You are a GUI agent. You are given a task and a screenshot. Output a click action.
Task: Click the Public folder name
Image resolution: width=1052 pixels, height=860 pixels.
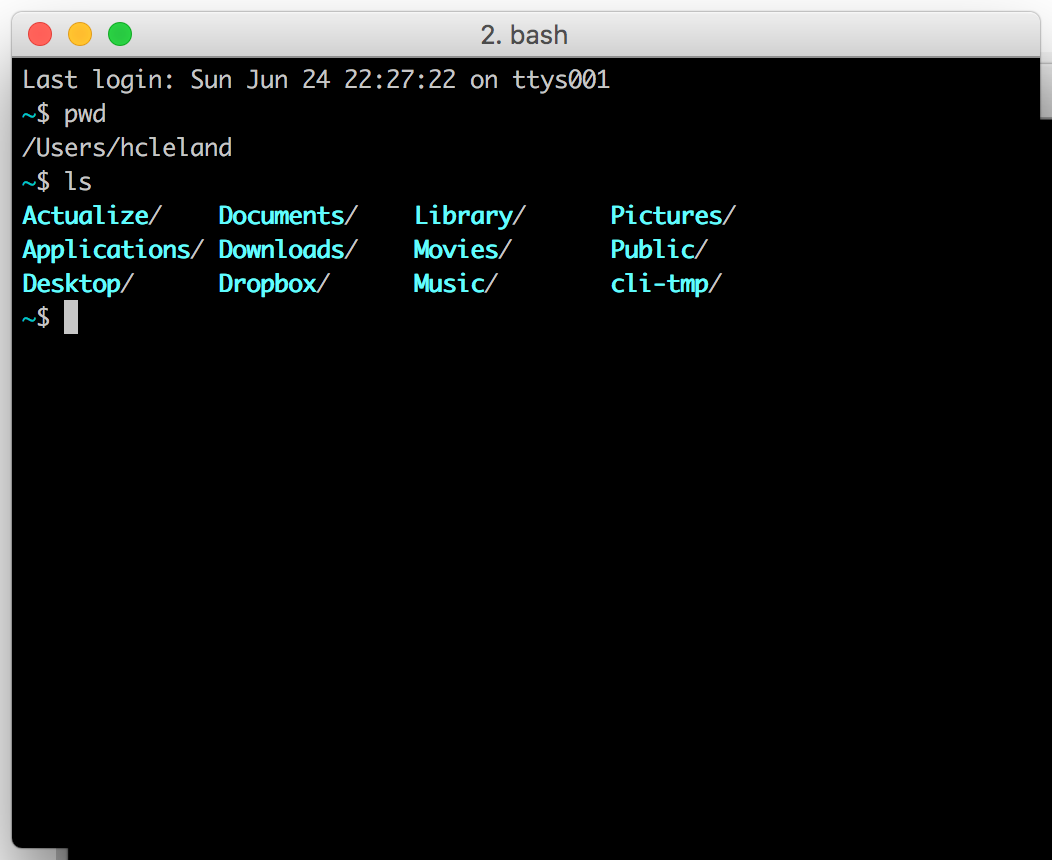[x=653, y=249]
